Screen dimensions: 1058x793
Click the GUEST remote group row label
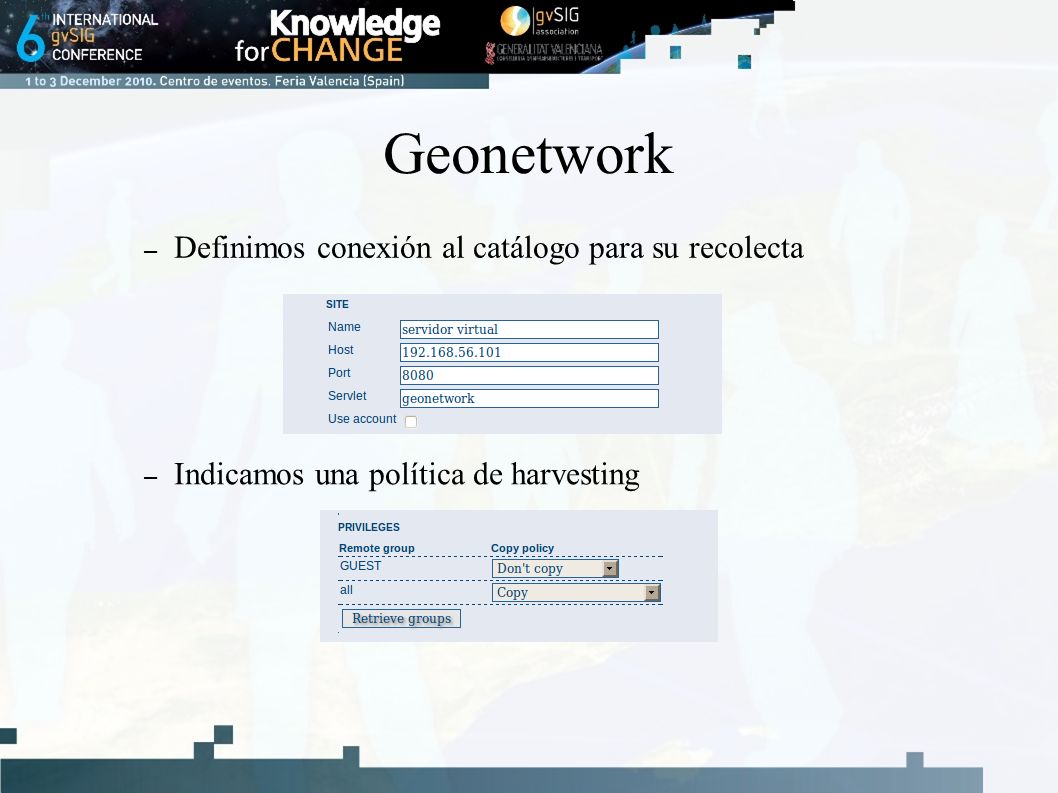coord(360,566)
